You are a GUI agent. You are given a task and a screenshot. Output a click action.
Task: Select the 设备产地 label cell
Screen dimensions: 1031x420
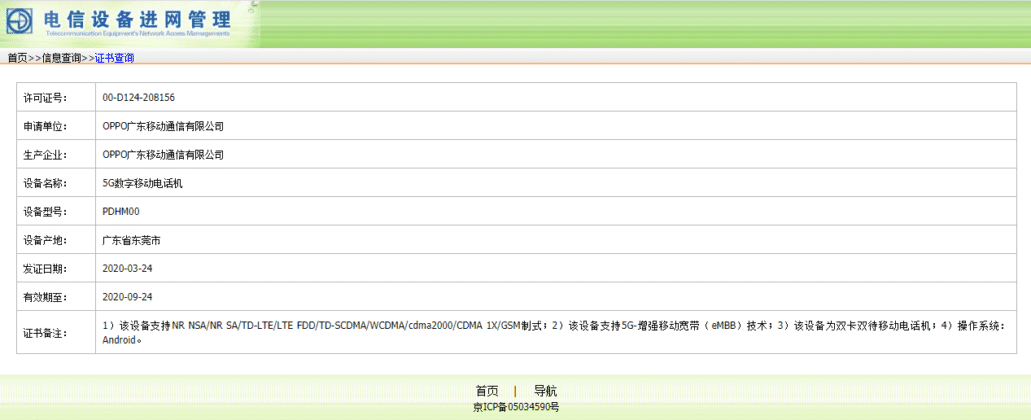coord(56,240)
